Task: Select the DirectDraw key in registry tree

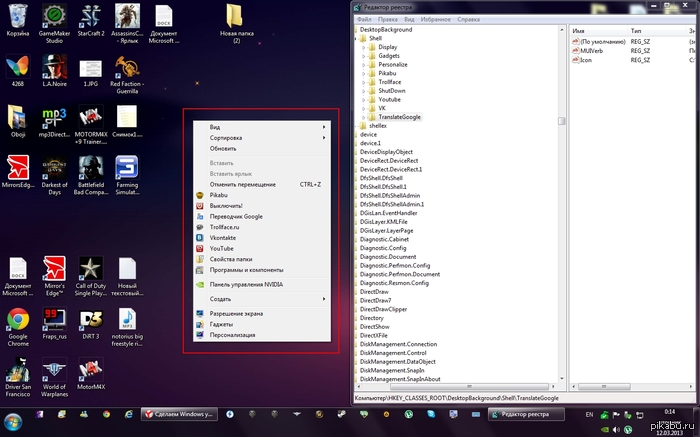Action: 375,291
